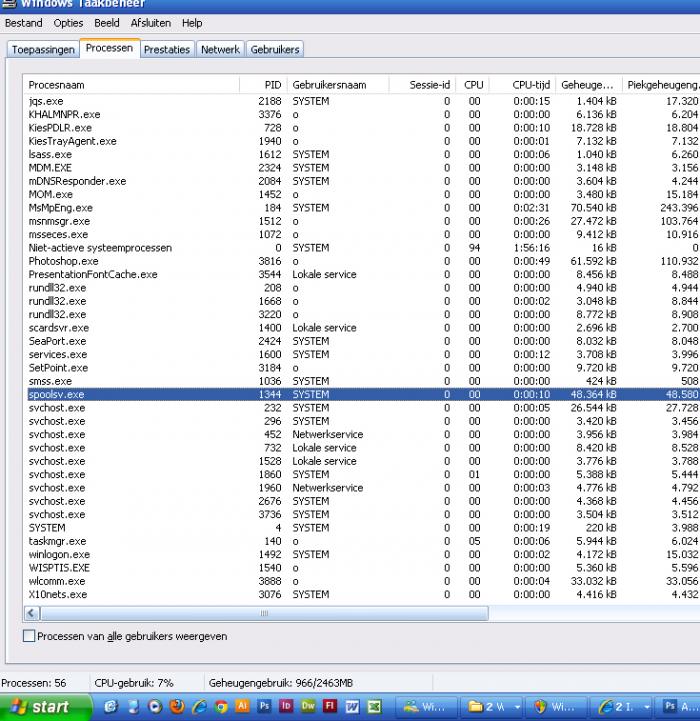700x721 pixels.
Task: Sort by the Gebruikersnaam column header
Action: point(338,85)
